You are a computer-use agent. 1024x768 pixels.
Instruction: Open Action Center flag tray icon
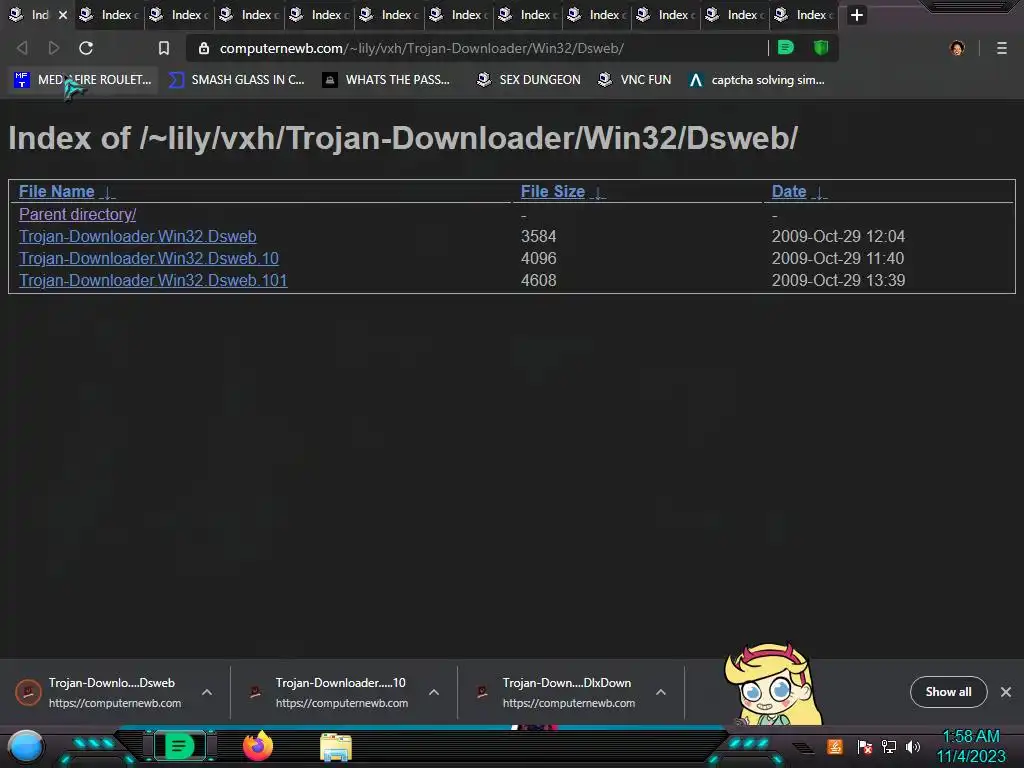pyautogui.click(x=865, y=746)
